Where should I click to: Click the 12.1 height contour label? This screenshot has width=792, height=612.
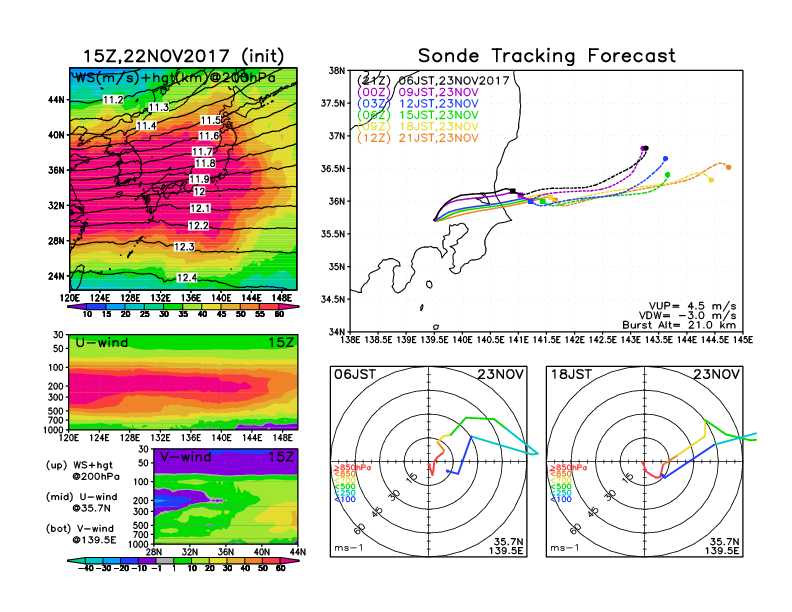(200, 208)
